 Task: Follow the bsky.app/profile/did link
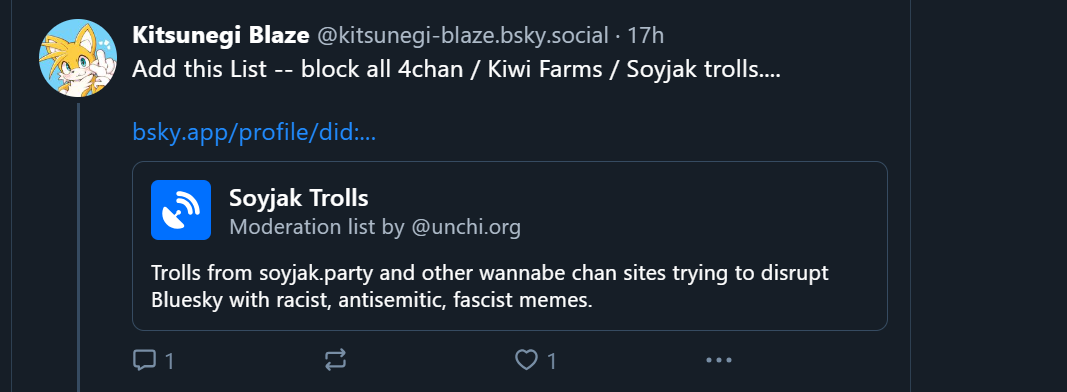(x=254, y=132)
